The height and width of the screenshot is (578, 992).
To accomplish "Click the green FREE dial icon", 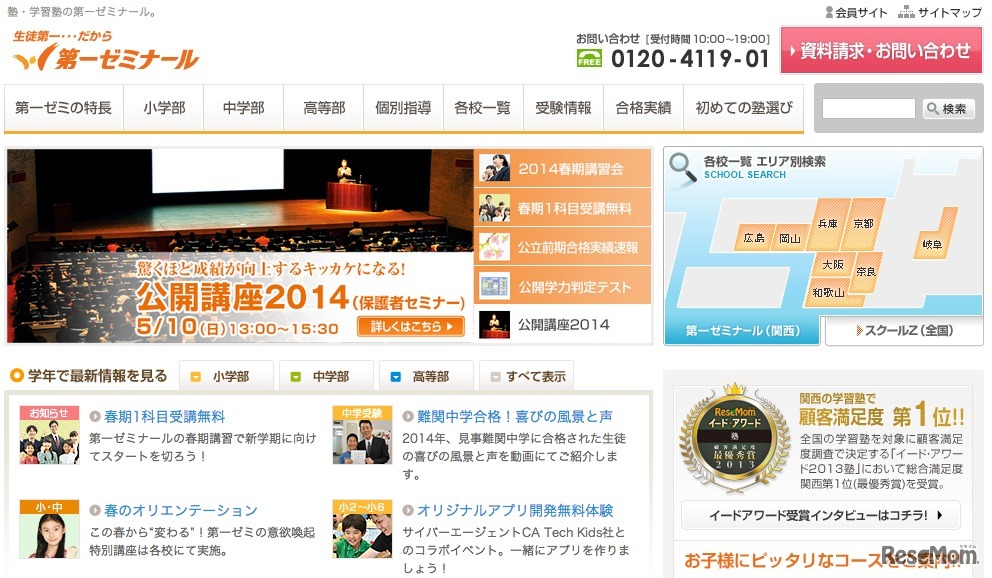I will pyautogui.click(x=589, y=59).
